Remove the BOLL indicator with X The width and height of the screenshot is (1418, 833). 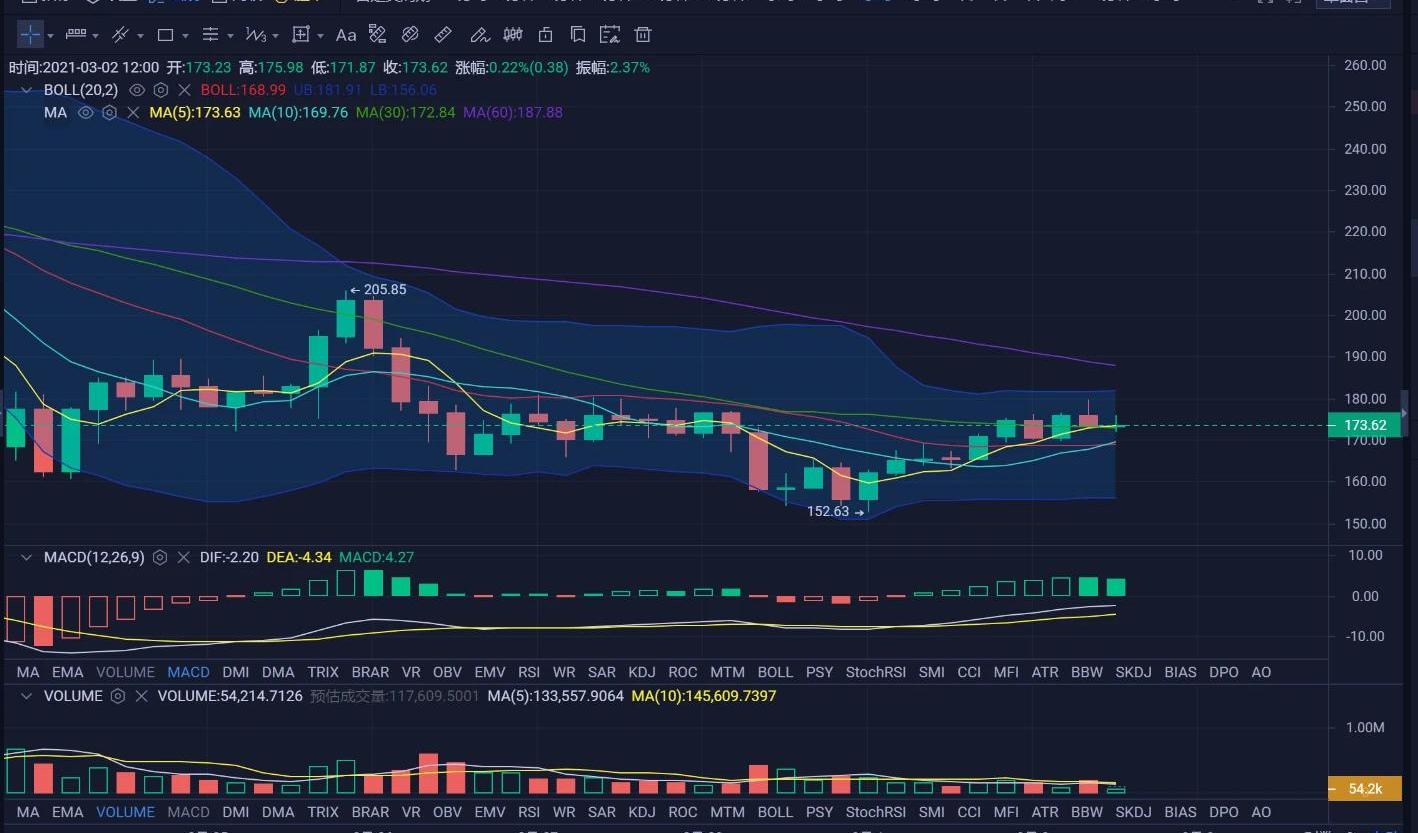(184, 90)
